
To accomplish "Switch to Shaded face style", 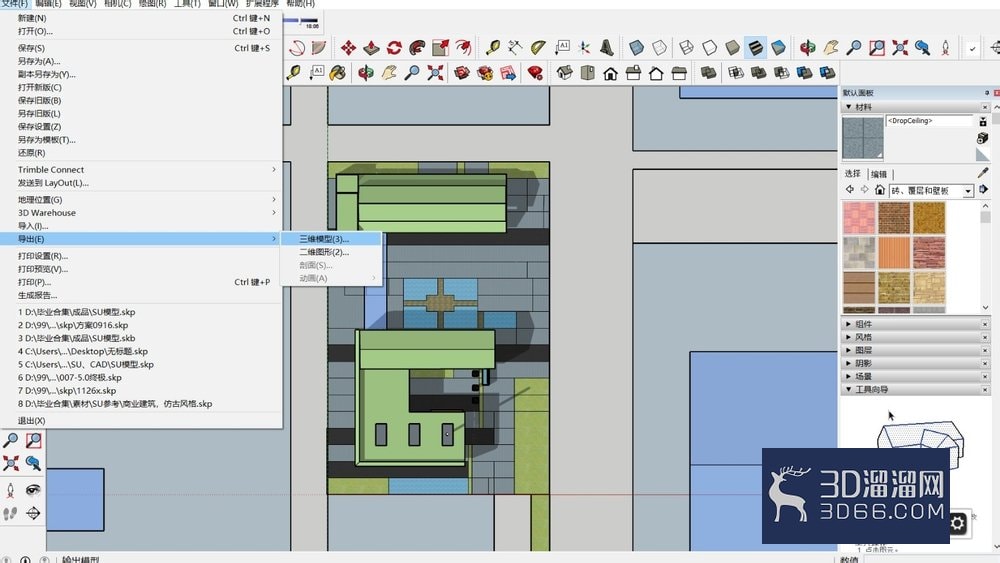I will [732, 48].
